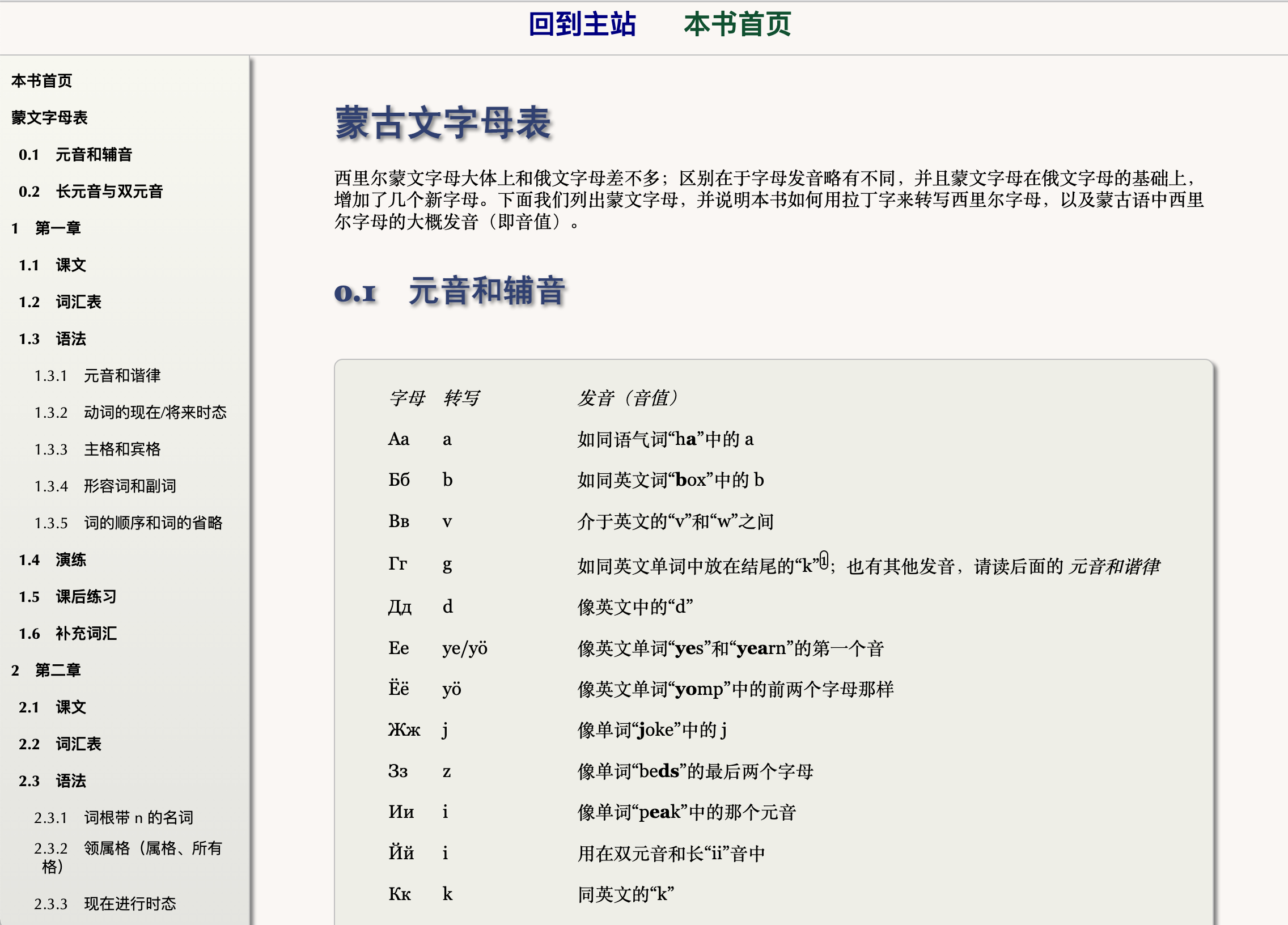Click the inline 元音和谐律 link in the Гг row

tap(1115, 566)
